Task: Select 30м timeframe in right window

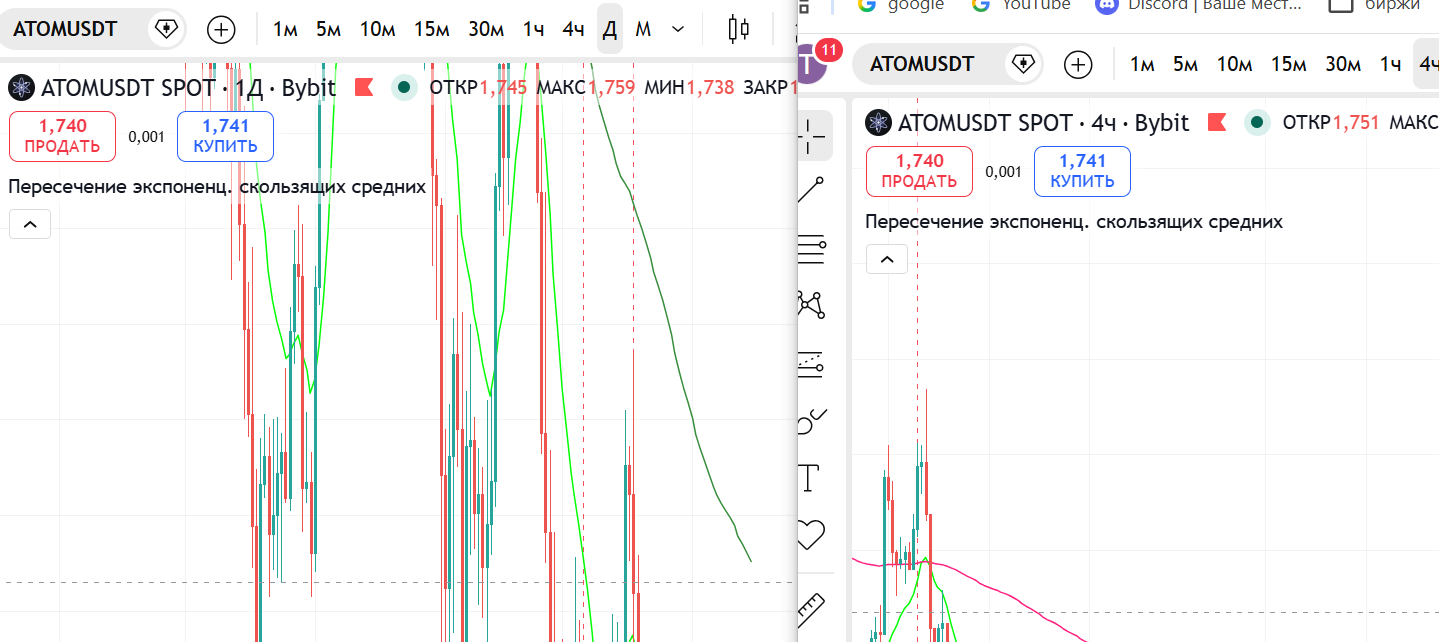Action: [x=1343, y=65]
